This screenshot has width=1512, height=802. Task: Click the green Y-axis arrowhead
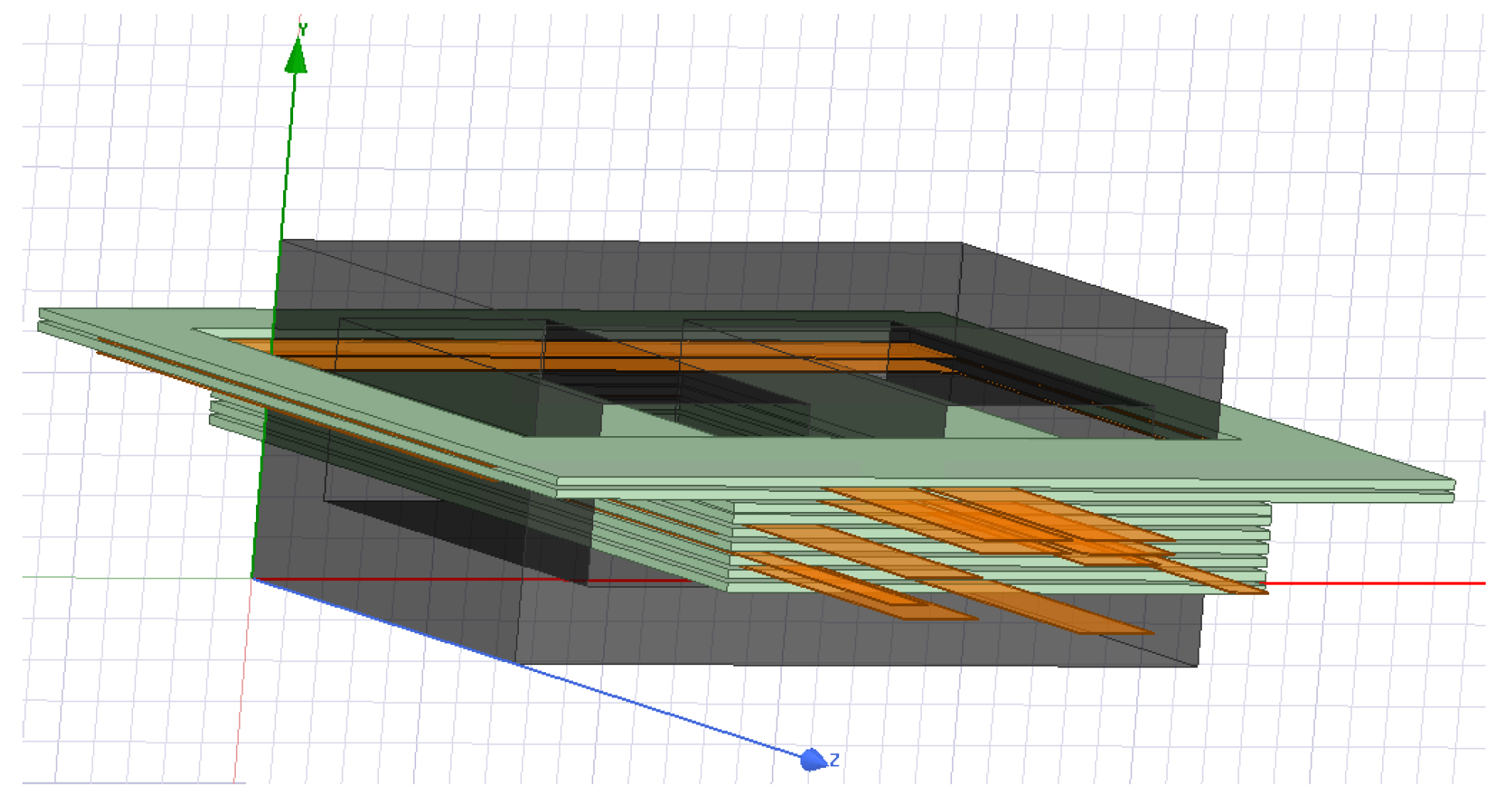pos(296,56)
